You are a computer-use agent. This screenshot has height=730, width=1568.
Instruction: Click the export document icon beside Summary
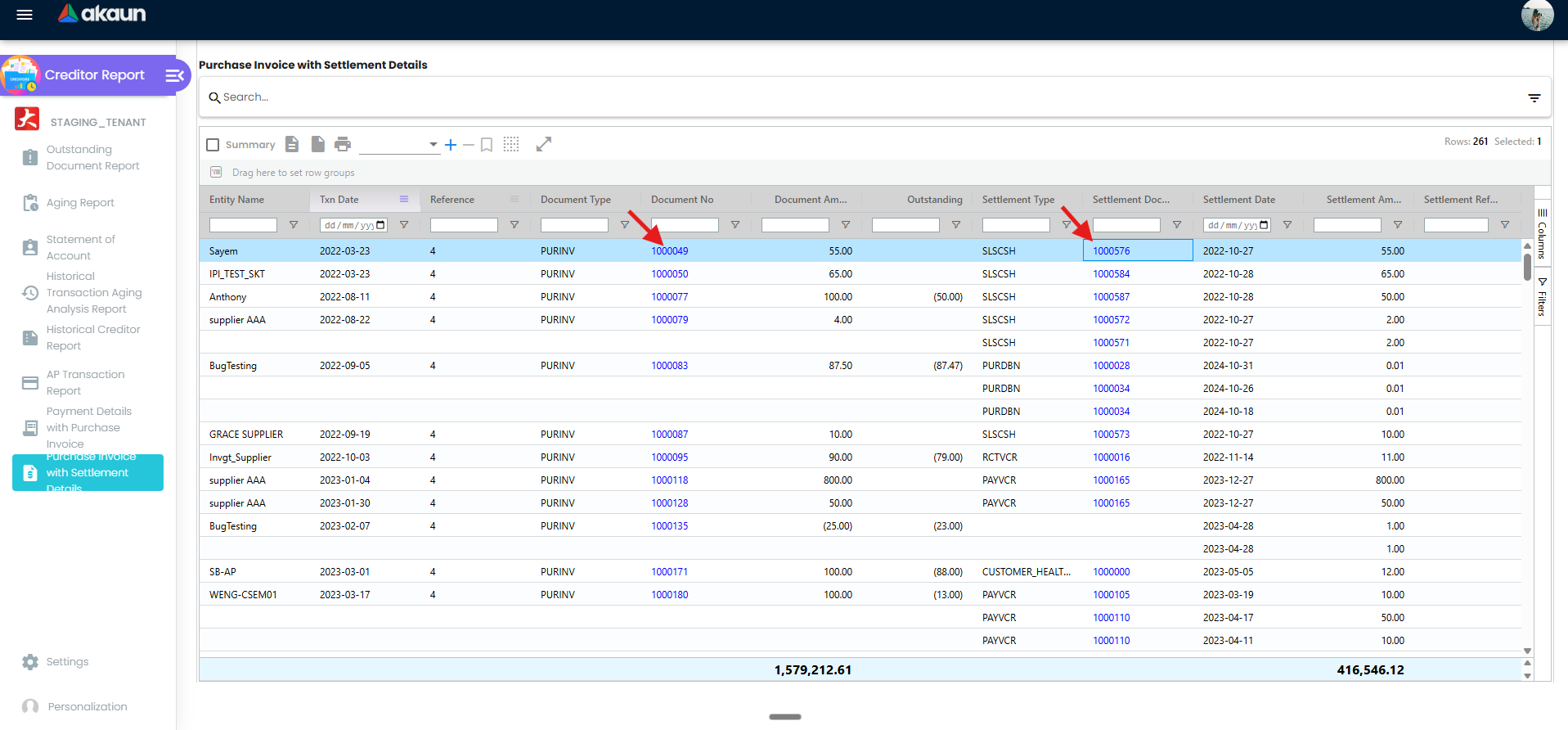point(292,144)
